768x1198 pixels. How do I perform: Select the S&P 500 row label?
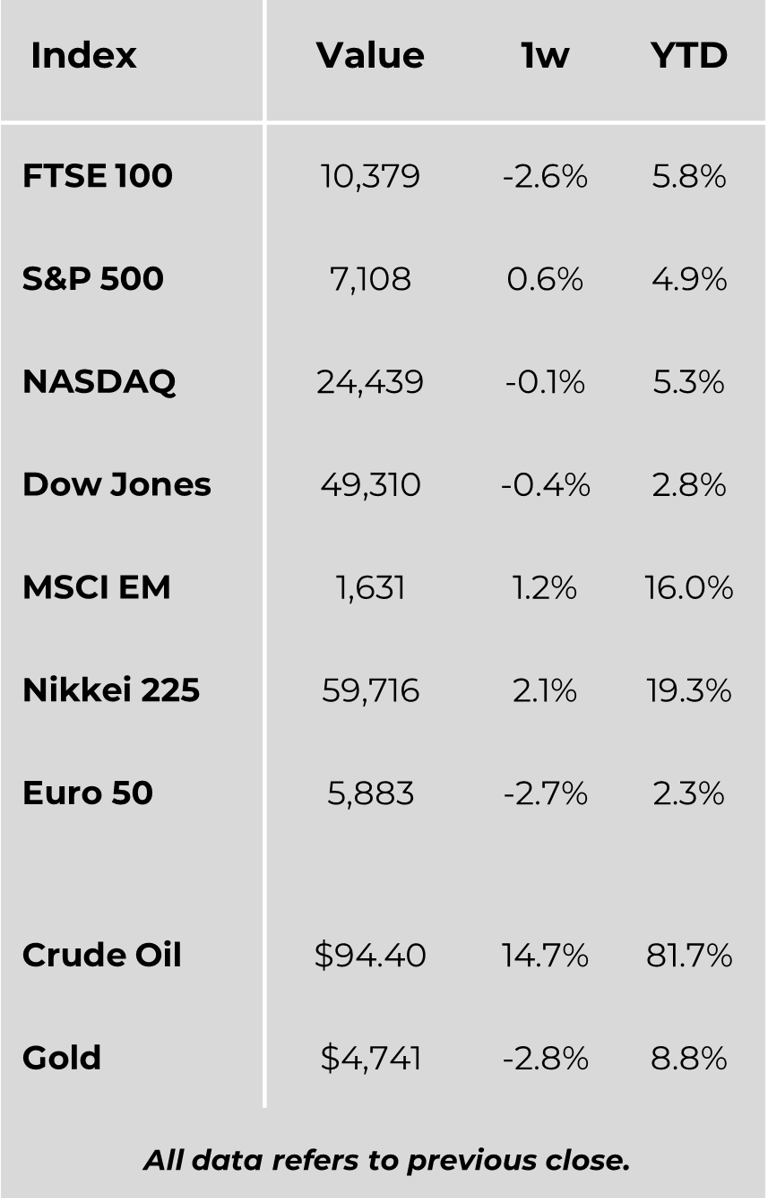coord(93,279)
